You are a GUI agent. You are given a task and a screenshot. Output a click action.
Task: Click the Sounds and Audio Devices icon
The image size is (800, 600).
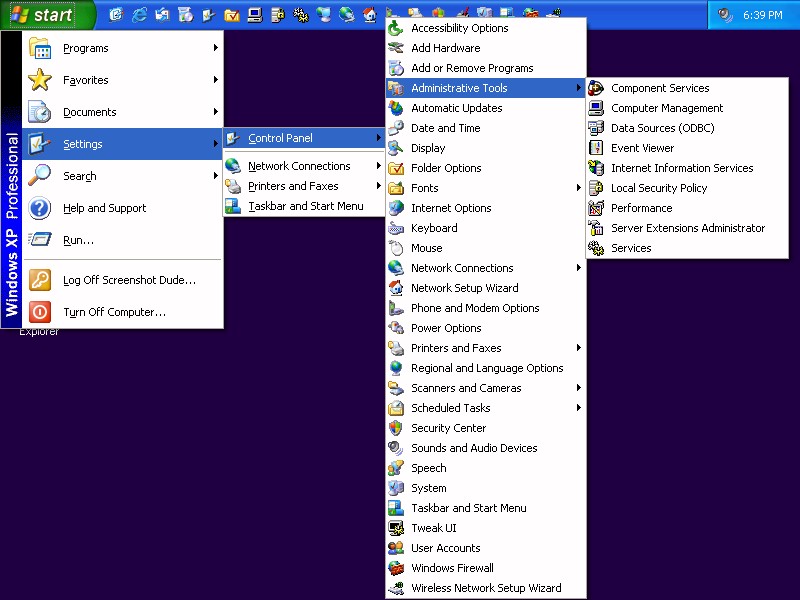point(395,448)
